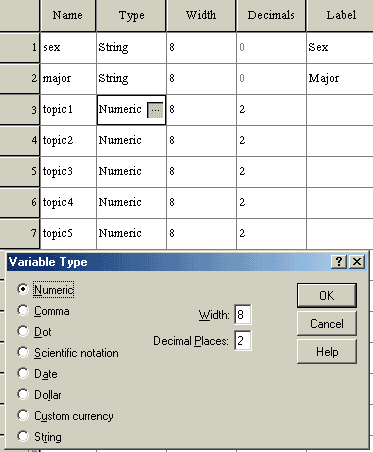Click the 'topic1' name cell
The height and width of the screenshot is (452, 373).
(68, 109)
